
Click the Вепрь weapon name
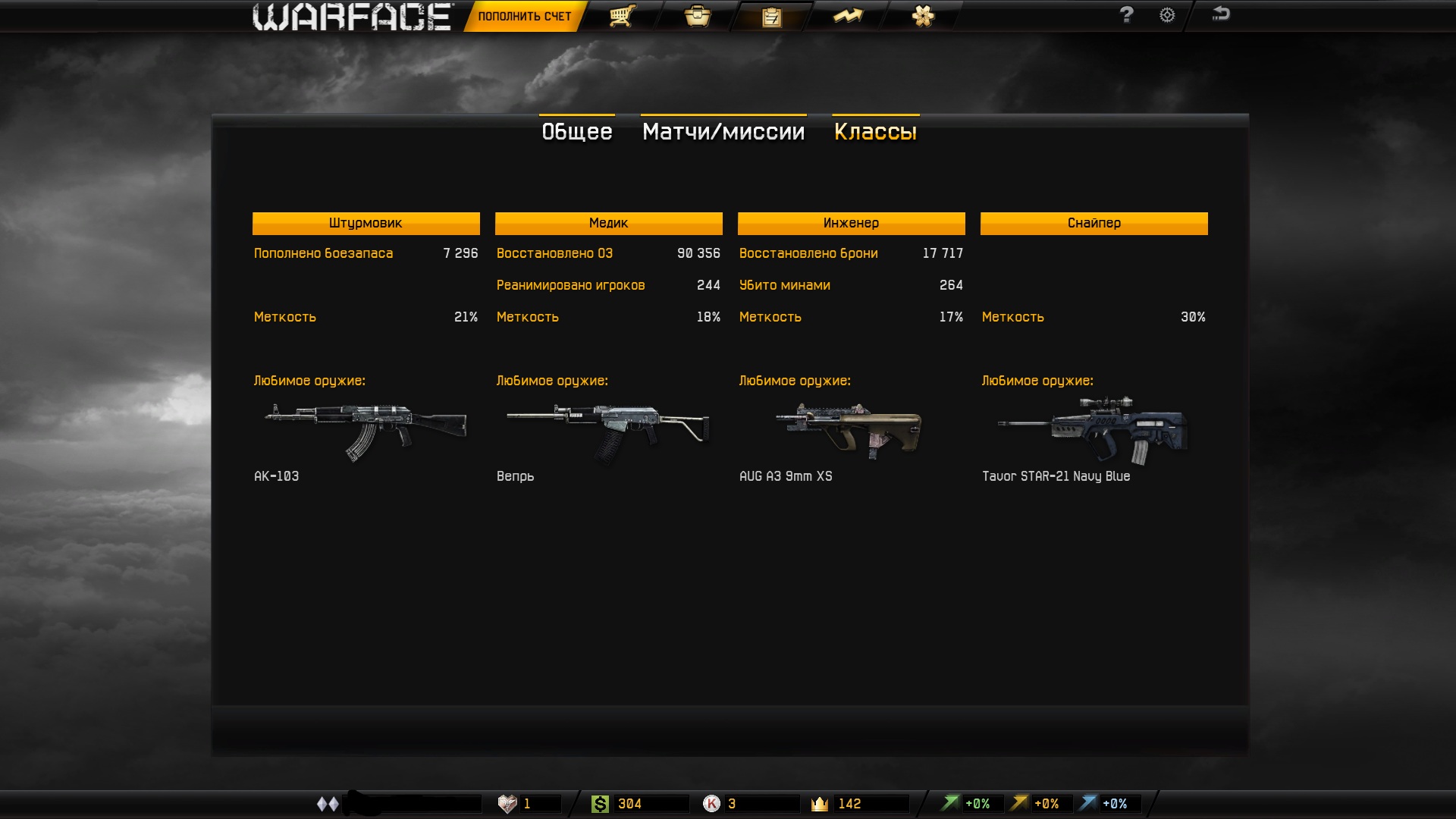[x=515, y=476]
